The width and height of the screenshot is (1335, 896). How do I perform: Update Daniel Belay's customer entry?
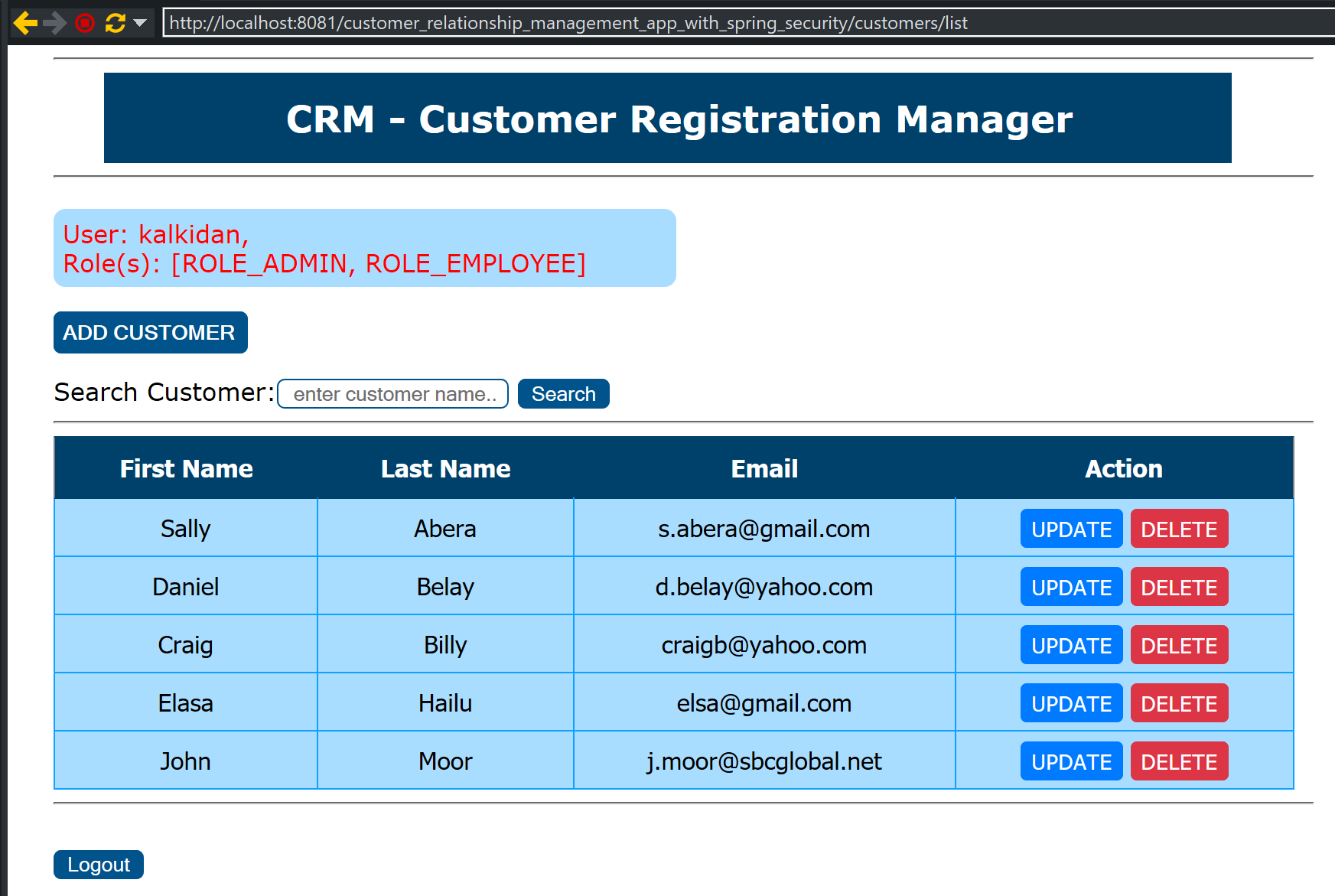pyautogui.click(x=1071, y=587)
